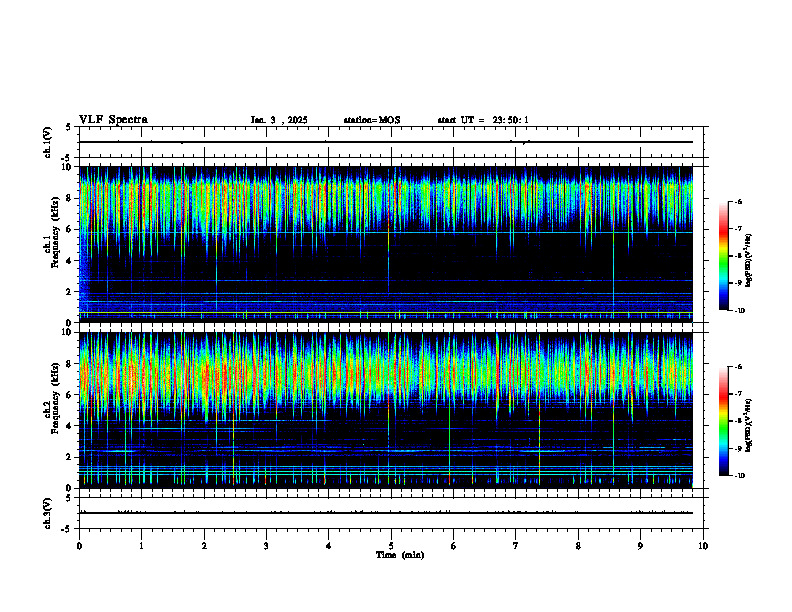The image size is (792, 612).
Task: Click the ch.1 voltage waveform trace
Action: pyautogui.click(x=386, y=142)
